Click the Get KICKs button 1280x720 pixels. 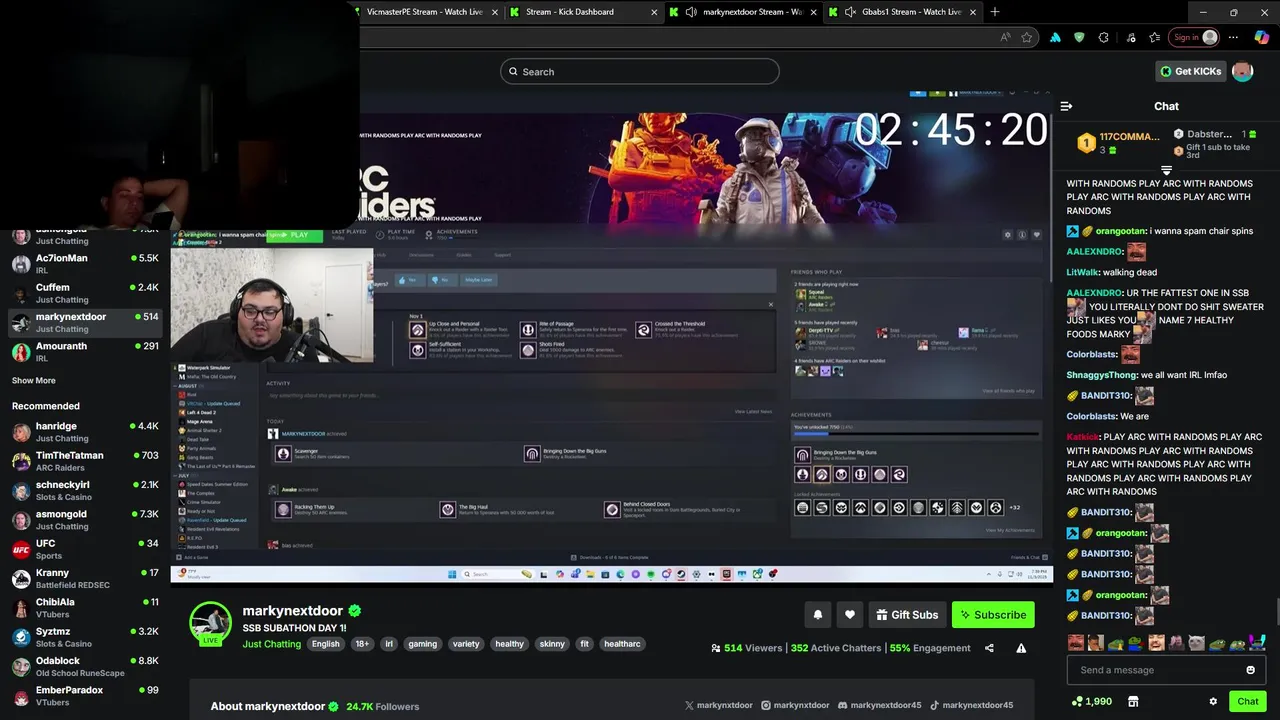(x=1190, y=71)
